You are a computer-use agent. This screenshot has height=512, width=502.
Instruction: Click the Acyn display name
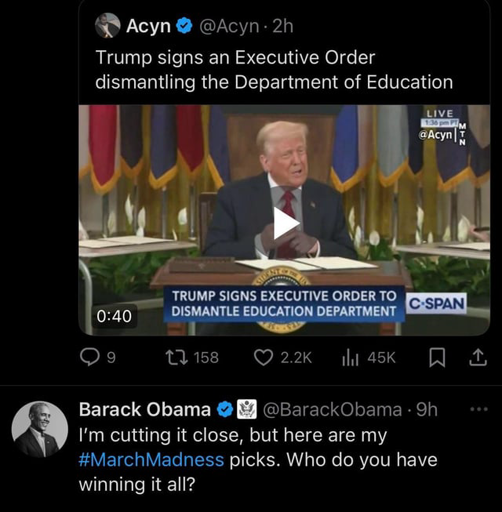point(148,26)
